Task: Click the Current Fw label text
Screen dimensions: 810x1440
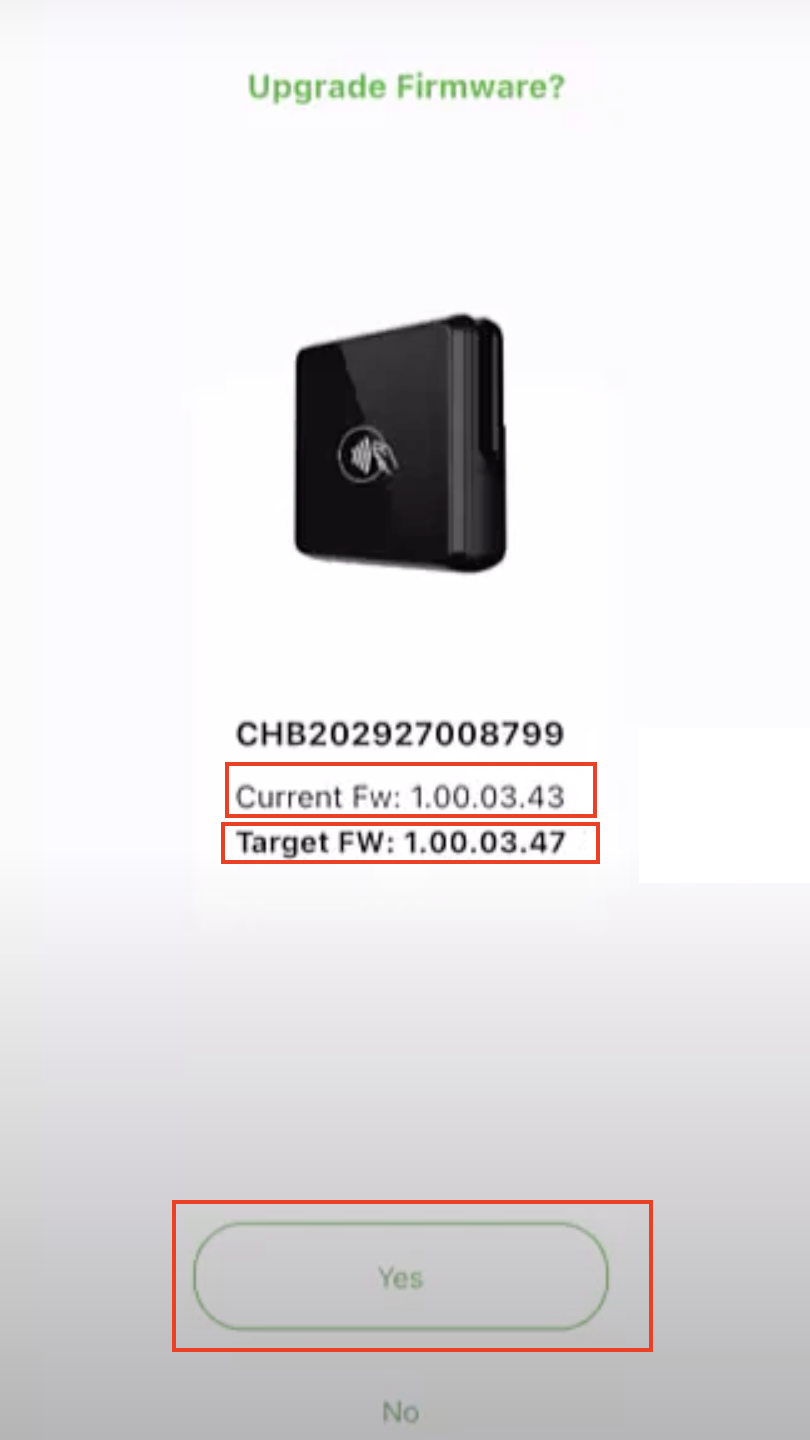Action: [319, 797]
